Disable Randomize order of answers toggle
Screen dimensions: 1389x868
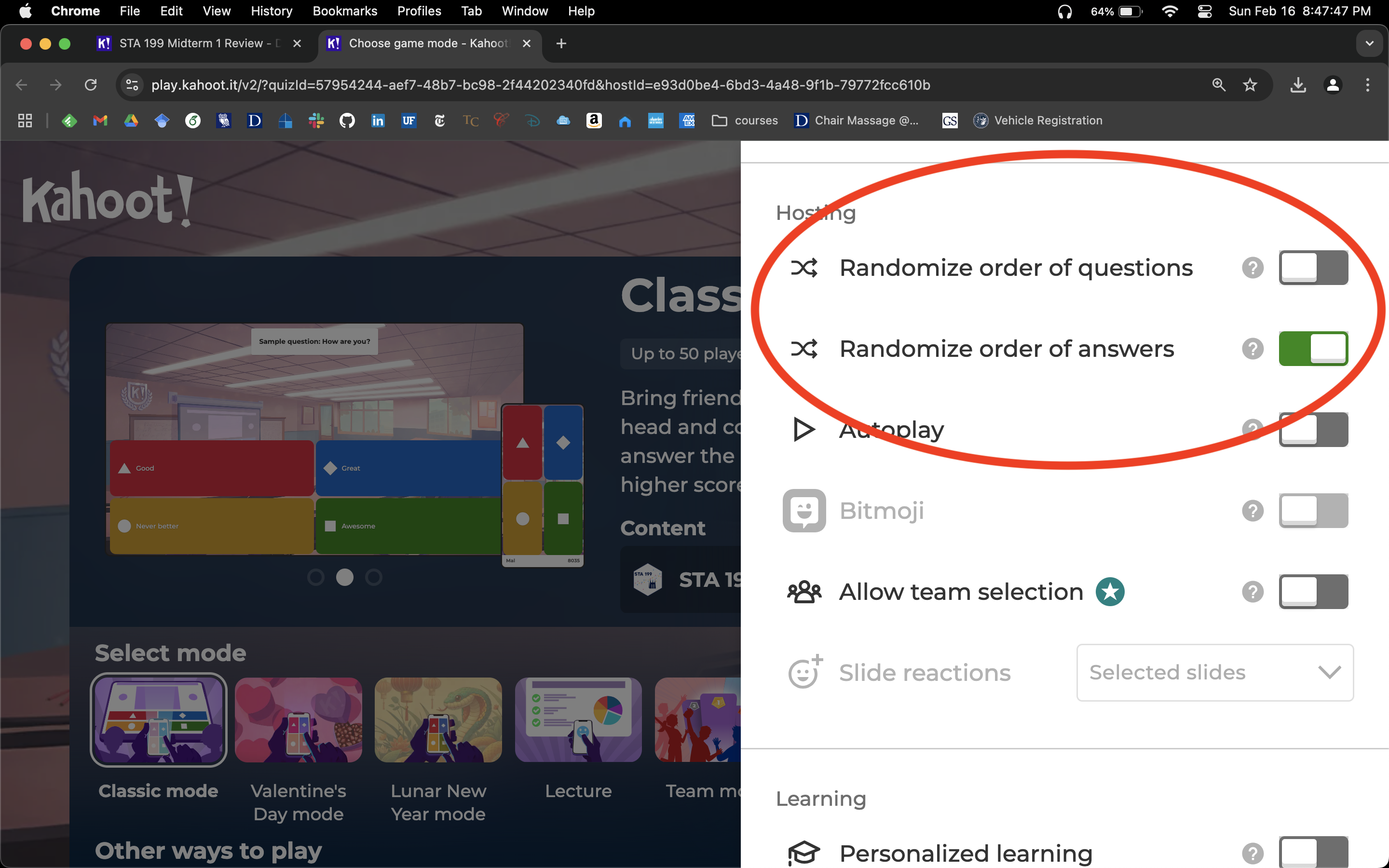pyautogui.click(x=1313, y=349)
